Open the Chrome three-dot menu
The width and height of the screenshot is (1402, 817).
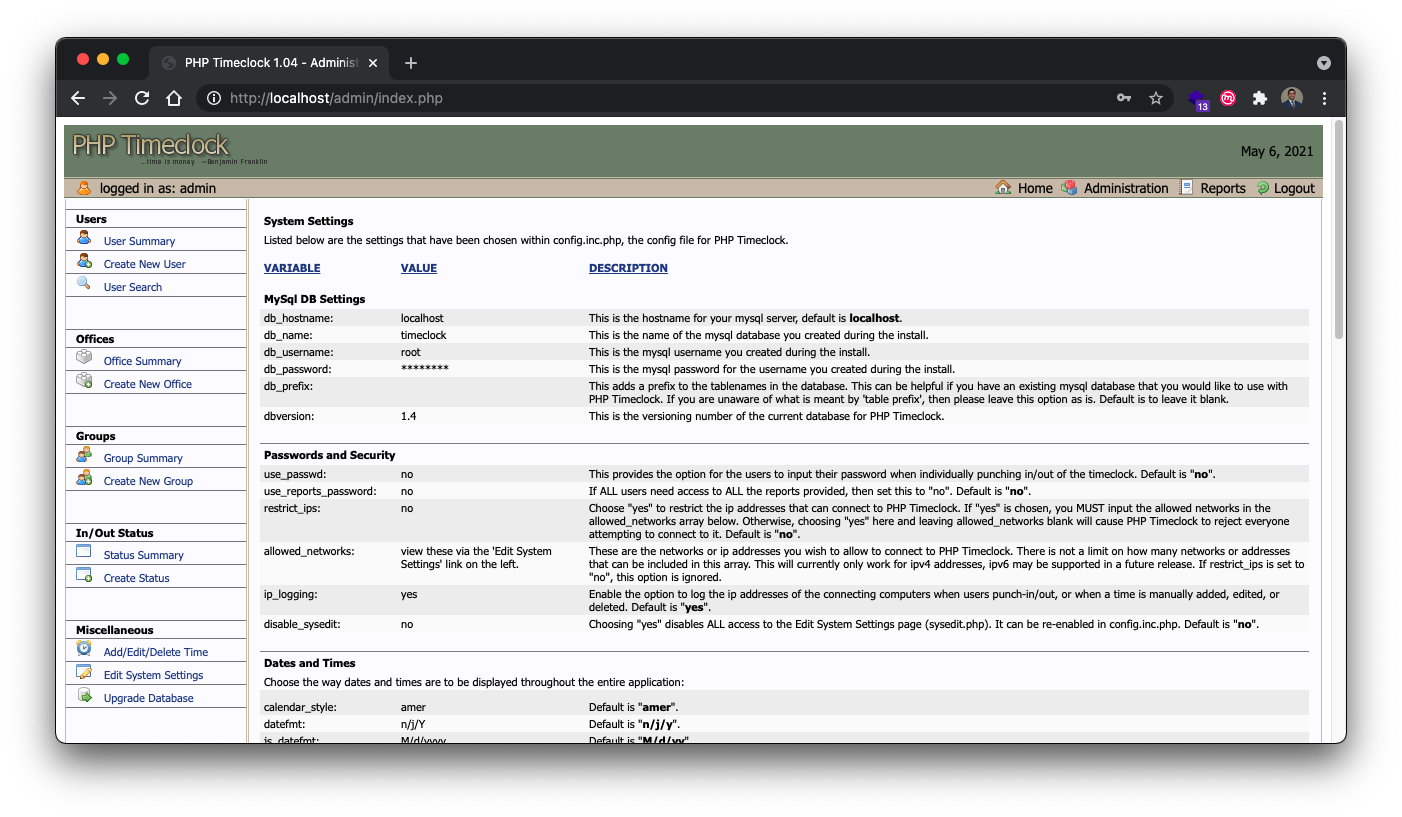click(1324, 98)
